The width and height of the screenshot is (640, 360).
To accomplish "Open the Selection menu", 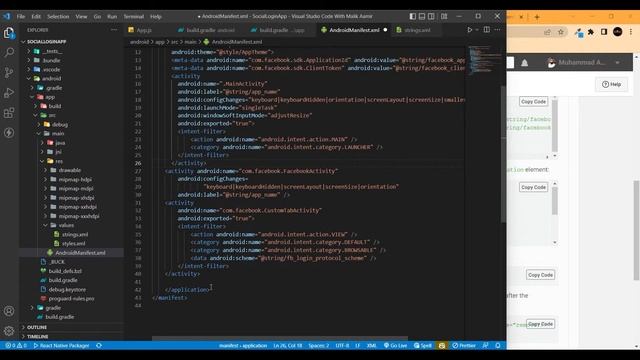I will pos(58,16).
